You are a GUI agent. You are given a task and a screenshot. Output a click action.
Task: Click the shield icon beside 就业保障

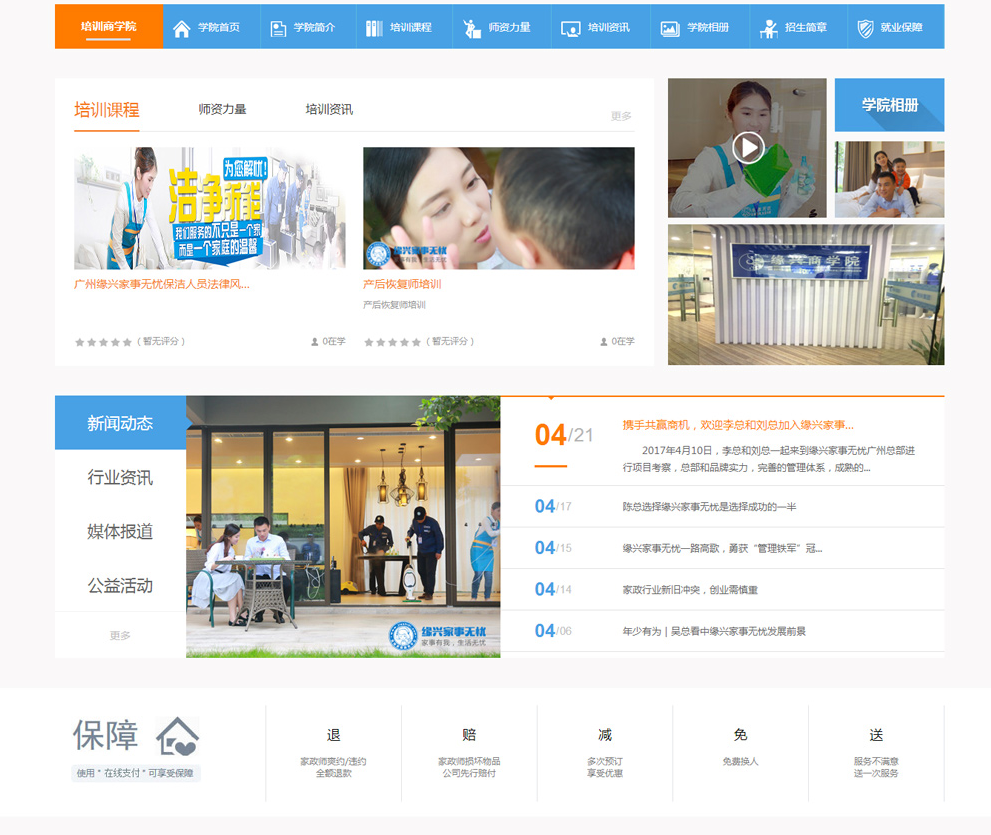[x=865, y=28]
